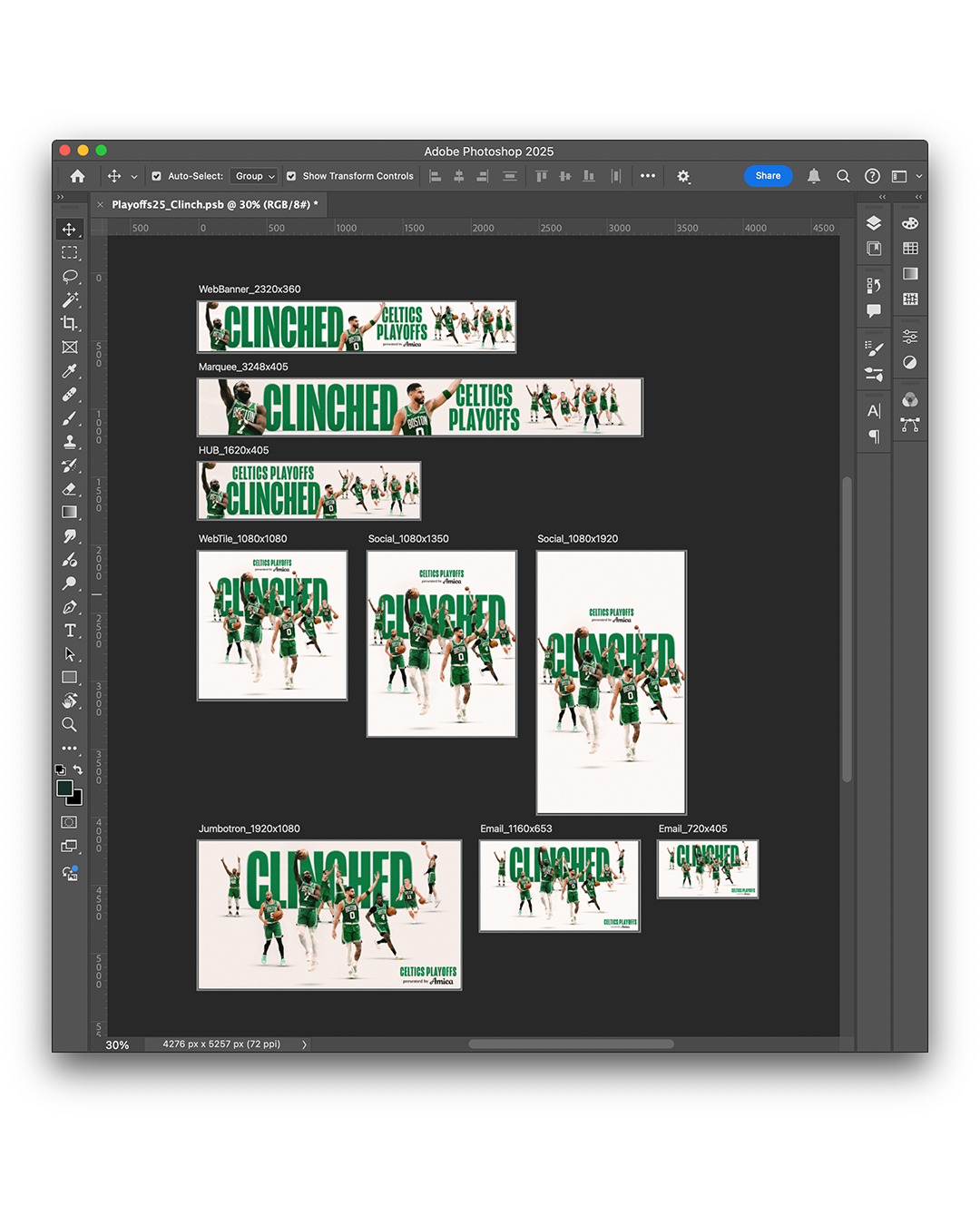The width and height of the screenshot is (980, 1225).
Task: Open the Gradients panel icon
Action: (x=910, y=274)
